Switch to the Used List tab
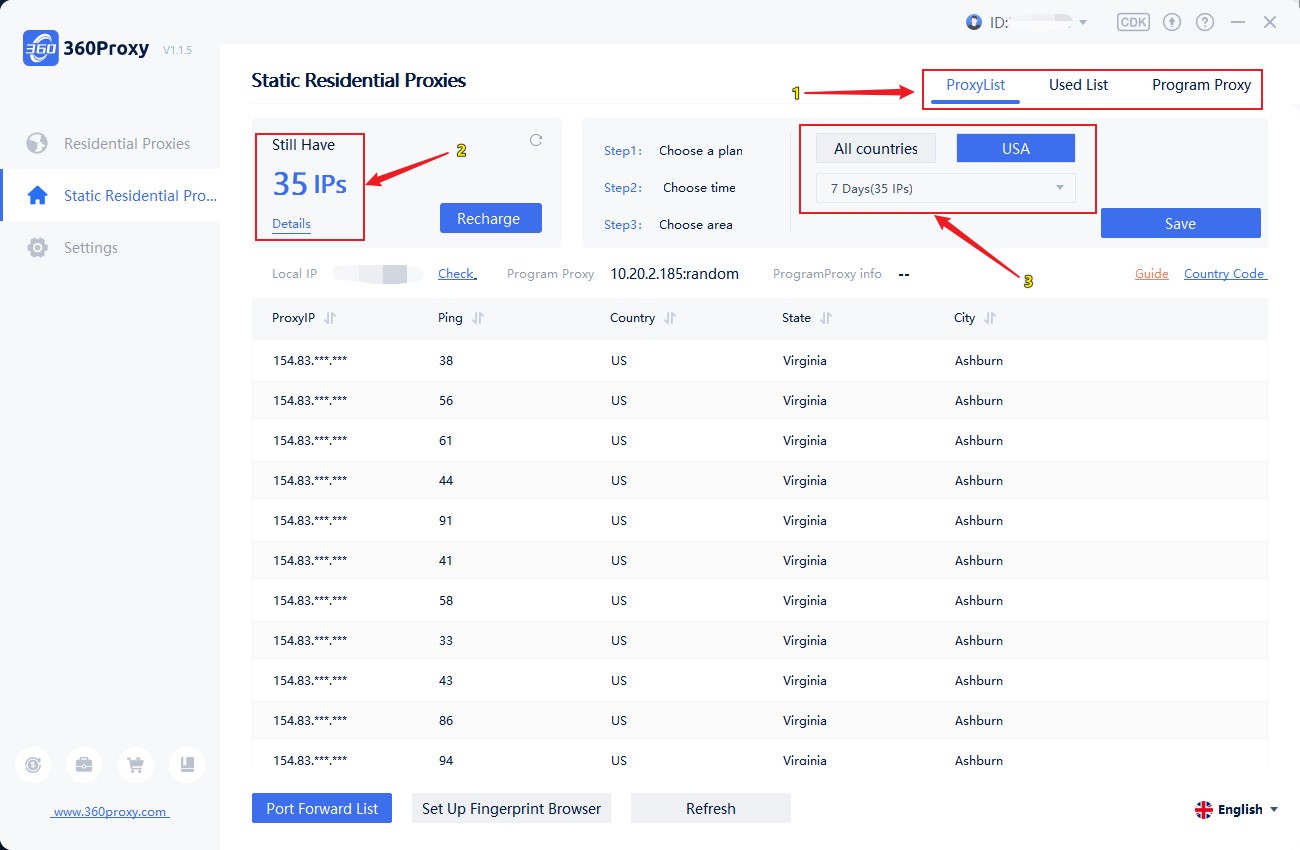This screenshot has width=1300, height=850. click(1078, 85)
